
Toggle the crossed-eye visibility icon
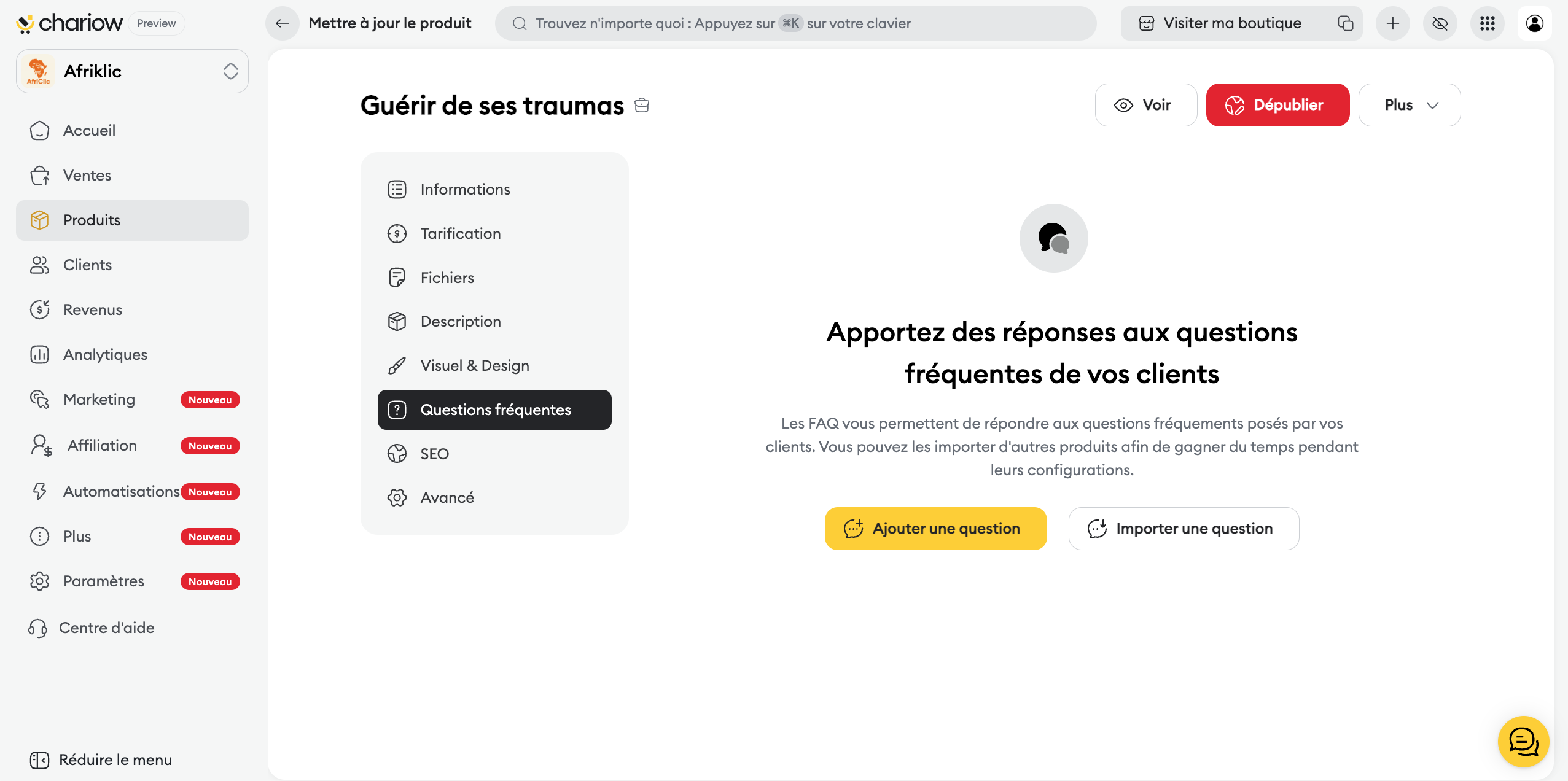coord(1440,23)
